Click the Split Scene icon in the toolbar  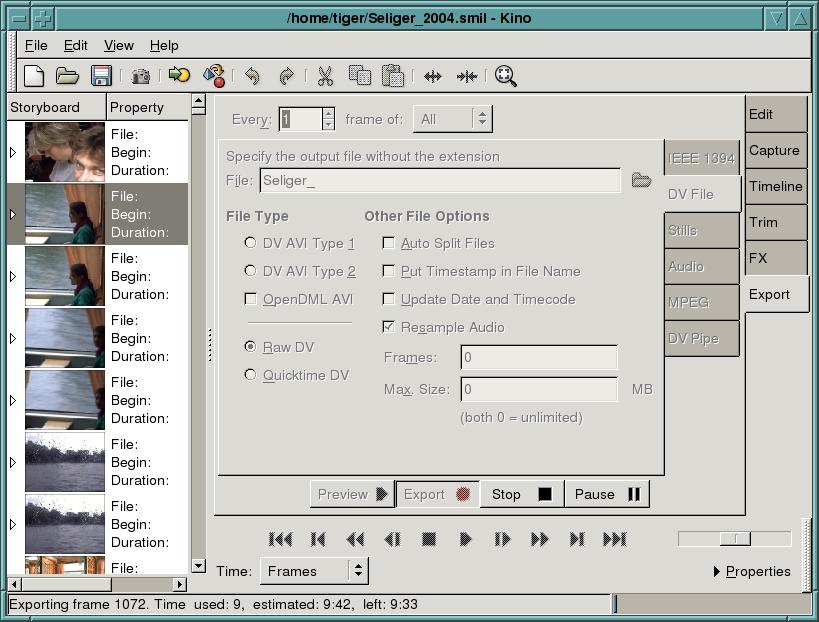coord(432,75)
